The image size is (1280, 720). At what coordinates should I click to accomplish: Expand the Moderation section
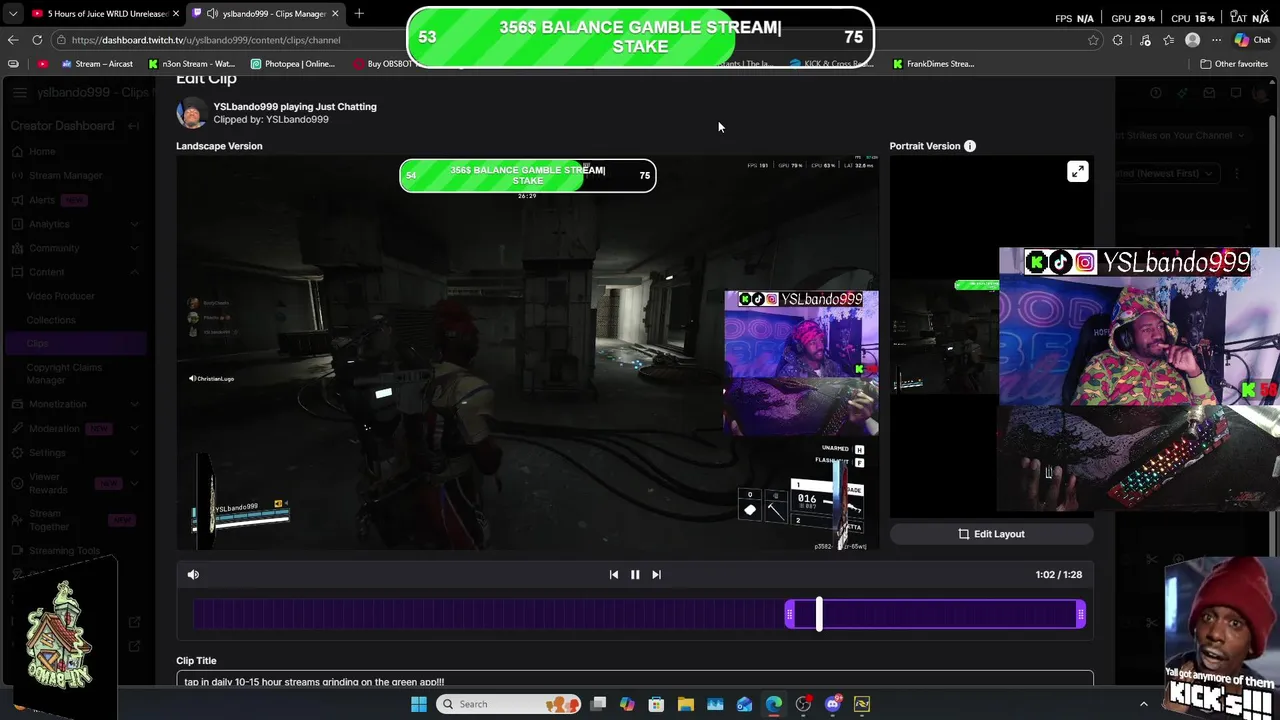click(x=75, y=428)
